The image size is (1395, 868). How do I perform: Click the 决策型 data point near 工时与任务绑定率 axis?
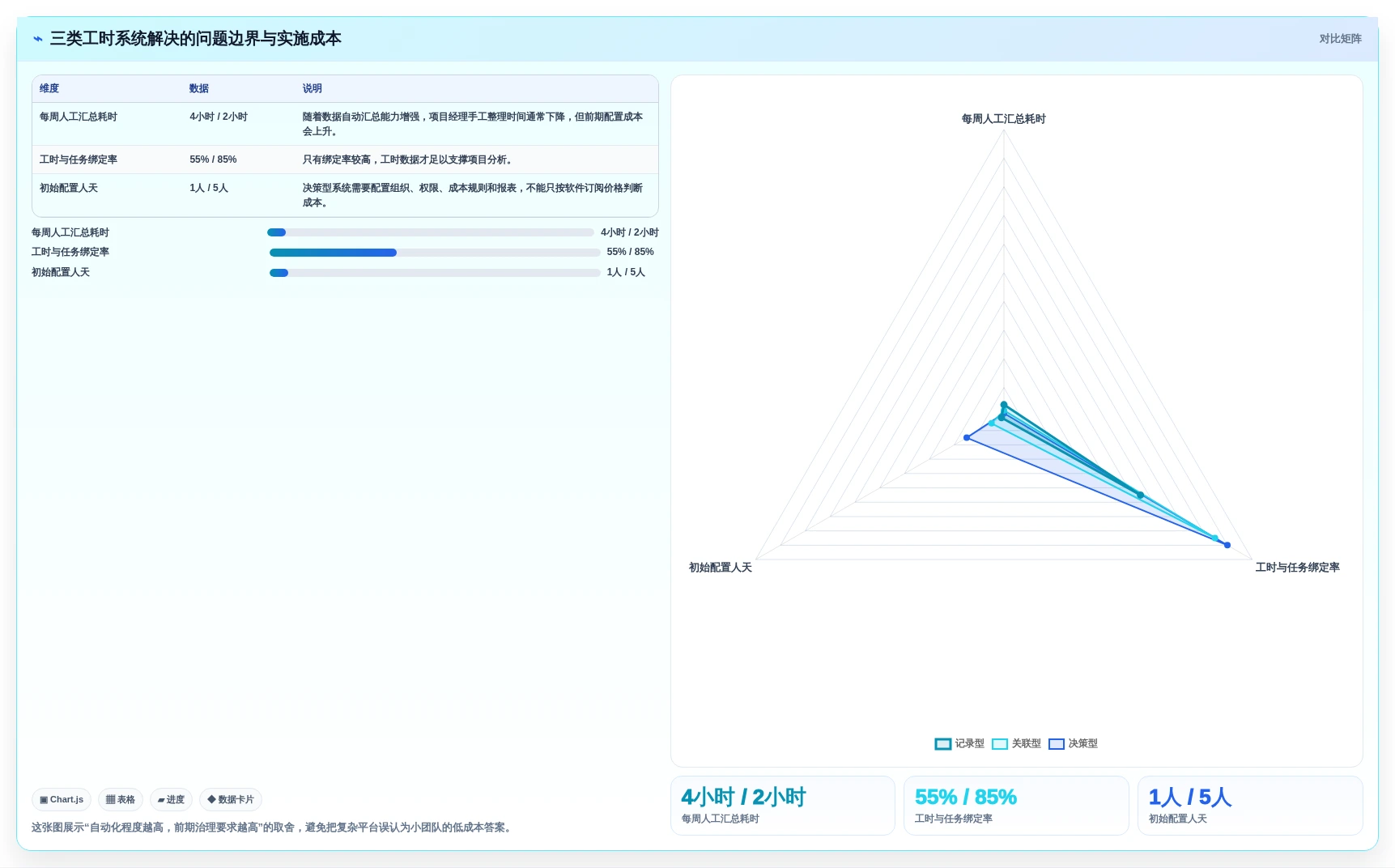coord(1227,545)
